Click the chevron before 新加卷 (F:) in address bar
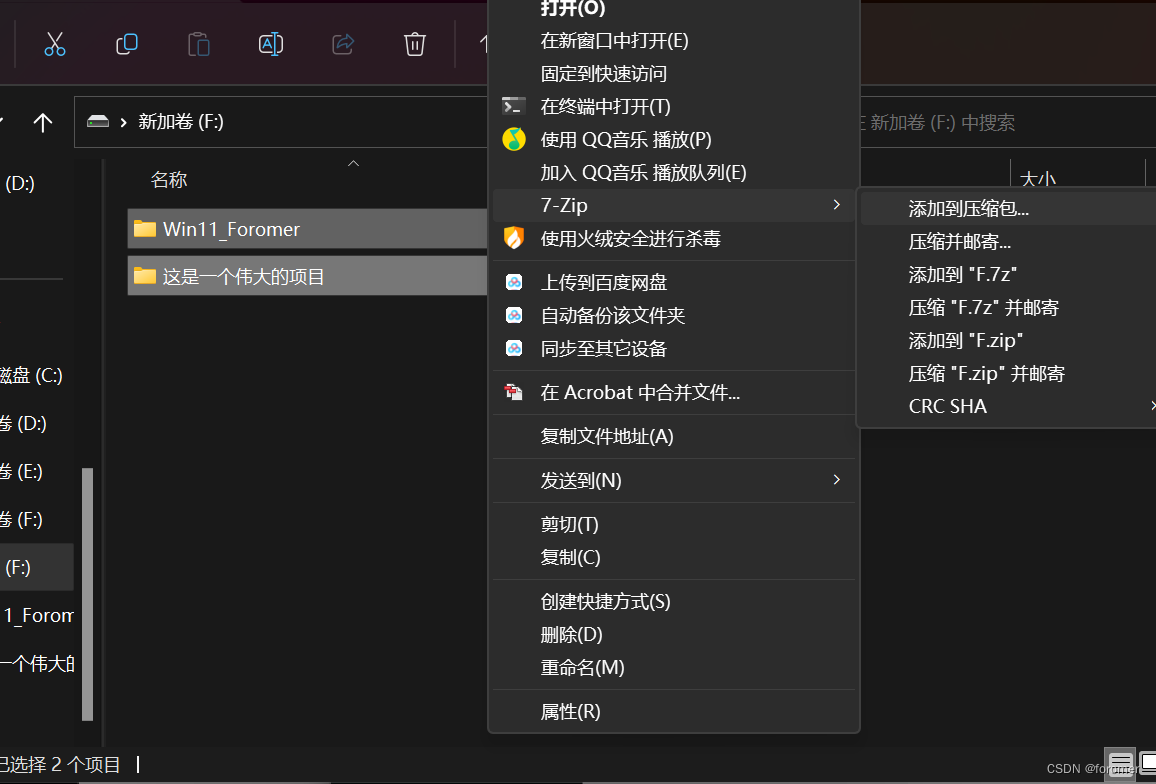This screenshot has height=784, width=1156. (x=124, y=122)
